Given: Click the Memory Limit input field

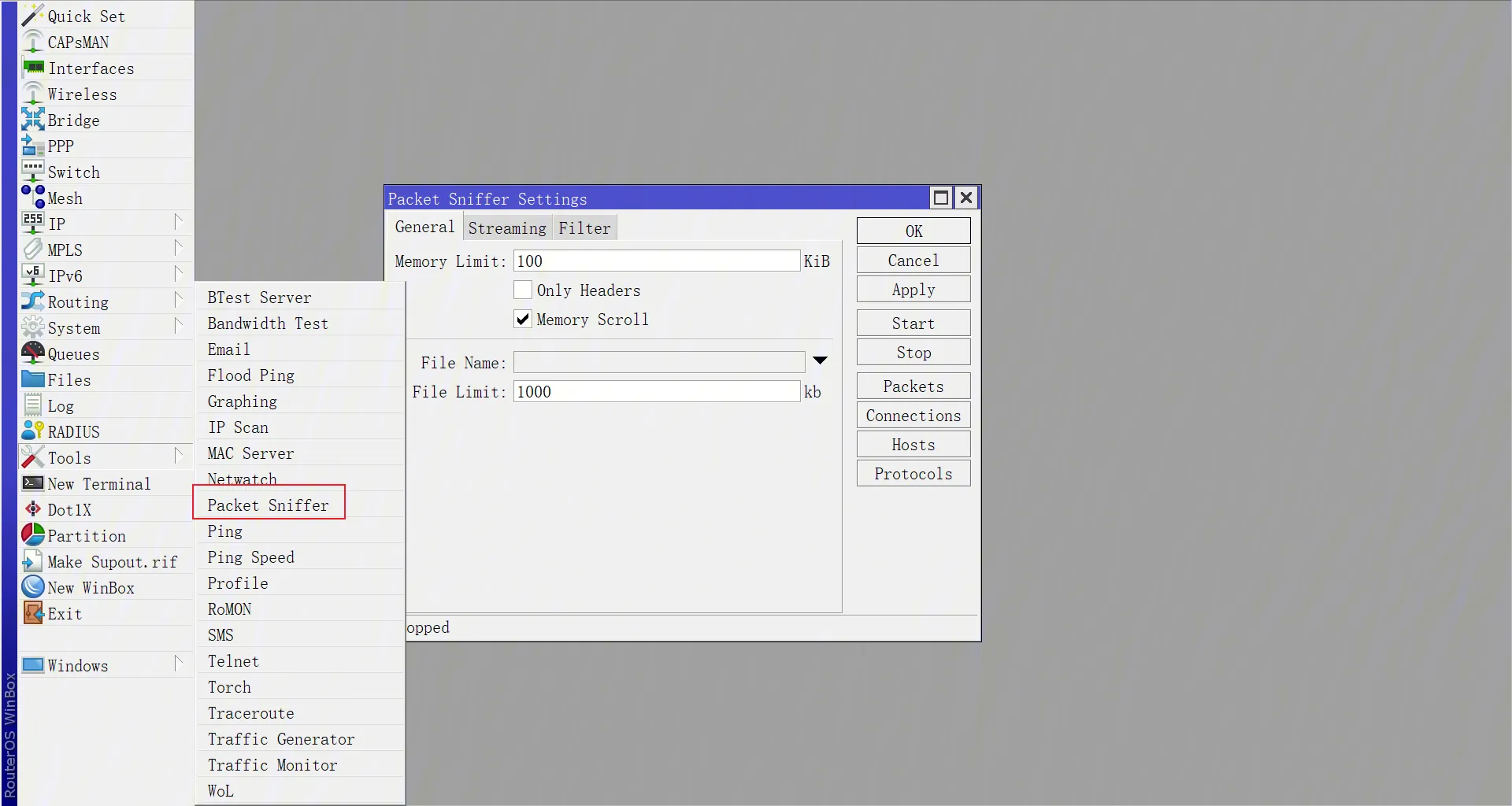Looking at the screenshot, I should point(657,261).
